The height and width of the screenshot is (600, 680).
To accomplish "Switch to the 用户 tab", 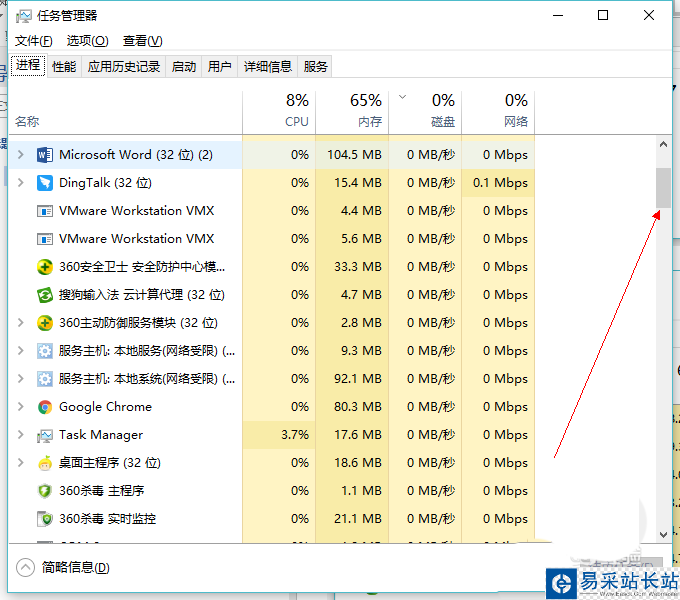I will [x=219, y=67].
